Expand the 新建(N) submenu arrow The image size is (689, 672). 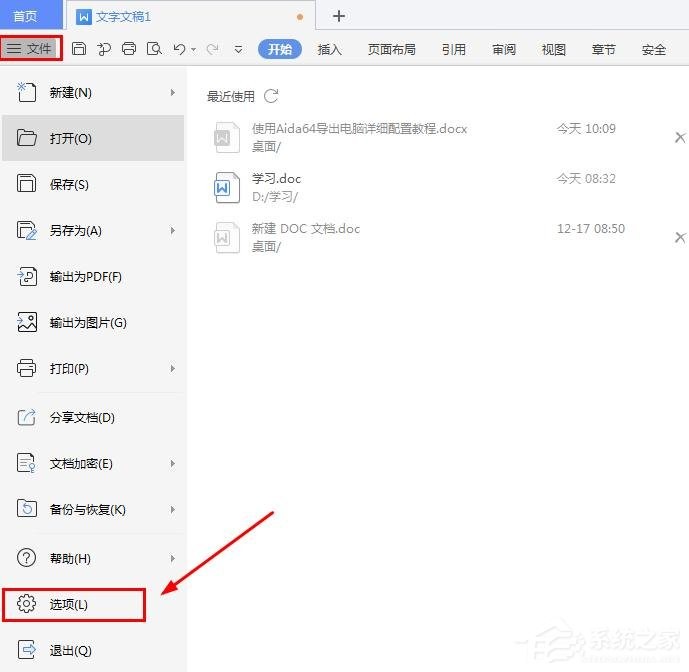point(173,93)
